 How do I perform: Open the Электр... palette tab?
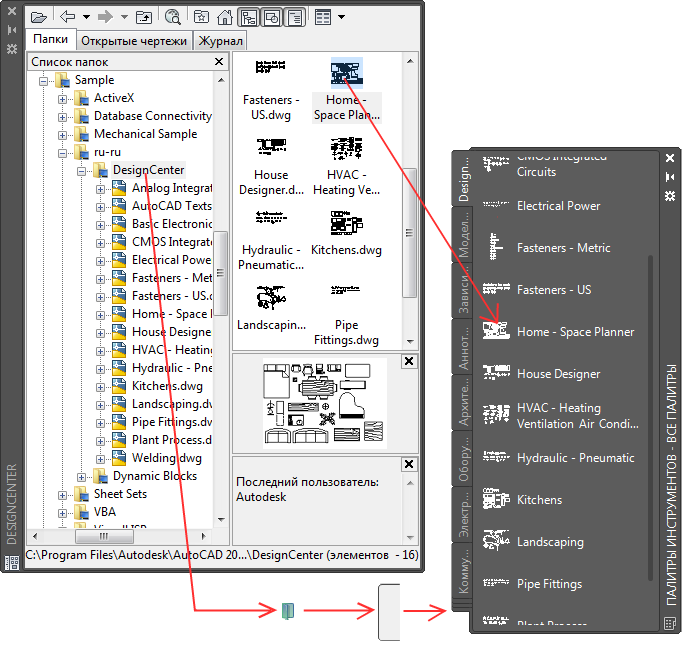pyautogui.click(x=464, y=514)
